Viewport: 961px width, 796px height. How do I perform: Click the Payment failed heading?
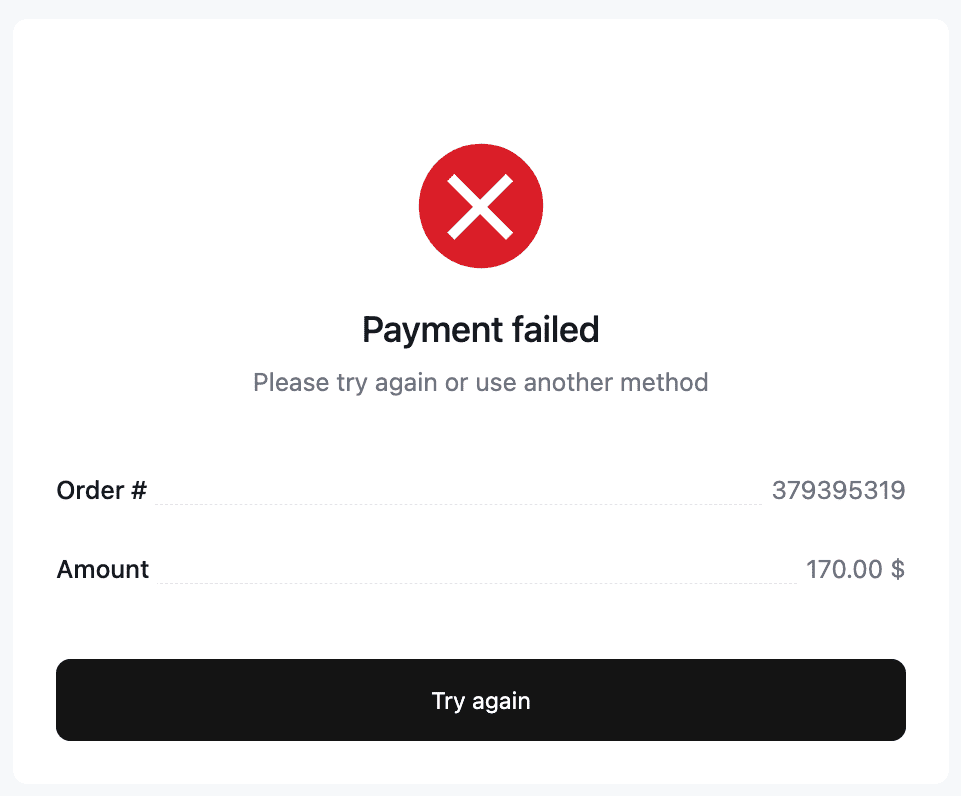coord(481,329)
